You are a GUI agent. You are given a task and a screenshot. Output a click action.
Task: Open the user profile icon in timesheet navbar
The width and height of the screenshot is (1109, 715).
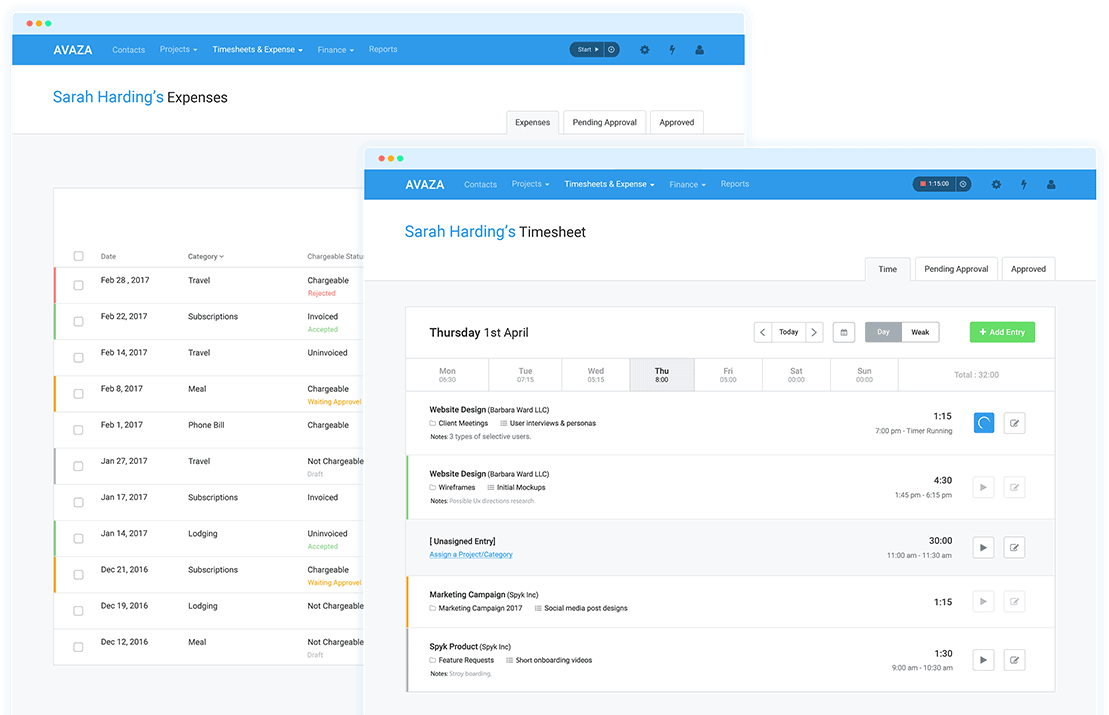pos(1051,184)
